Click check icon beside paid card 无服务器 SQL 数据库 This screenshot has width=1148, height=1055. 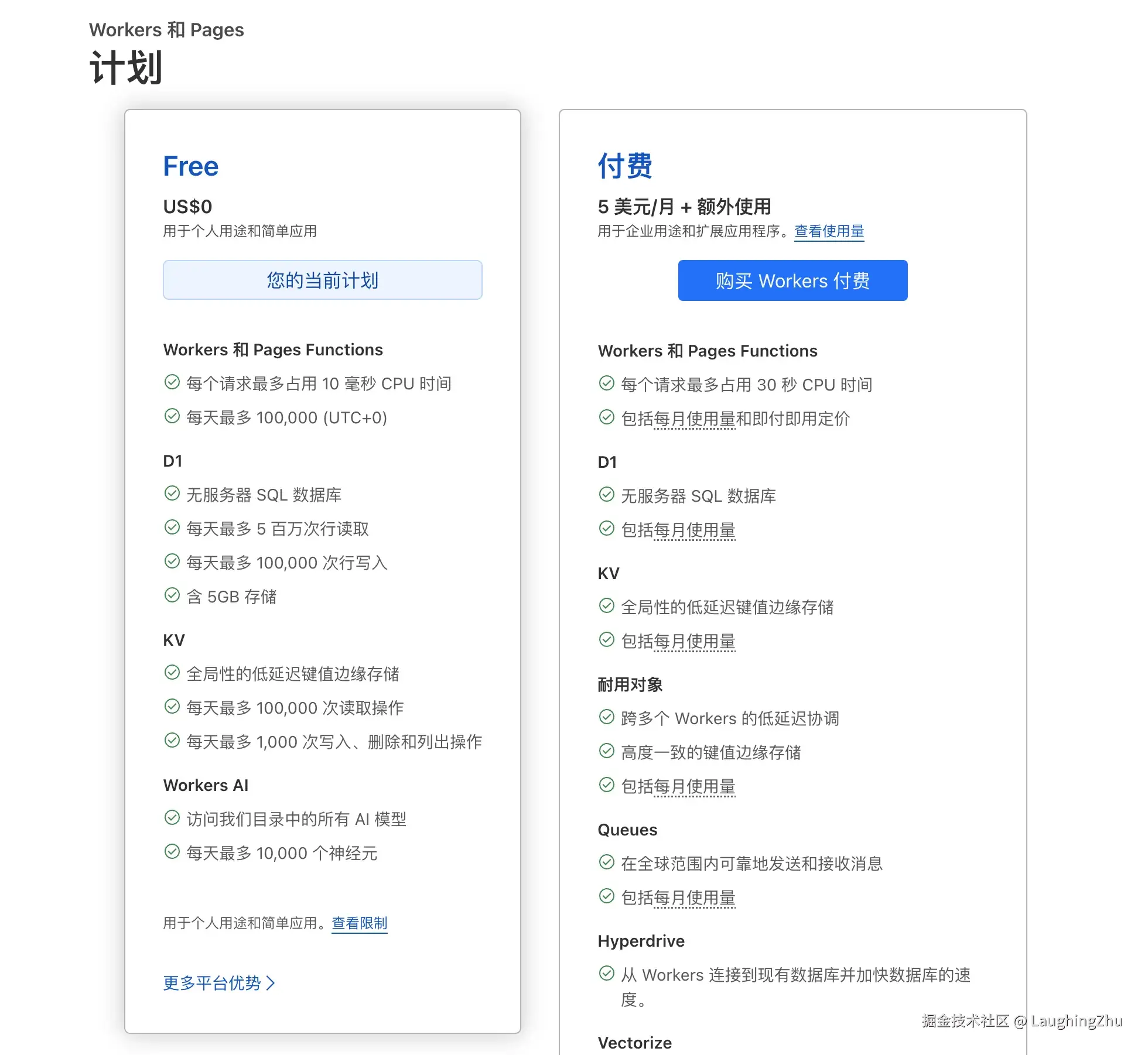click(x=607, y=495)
